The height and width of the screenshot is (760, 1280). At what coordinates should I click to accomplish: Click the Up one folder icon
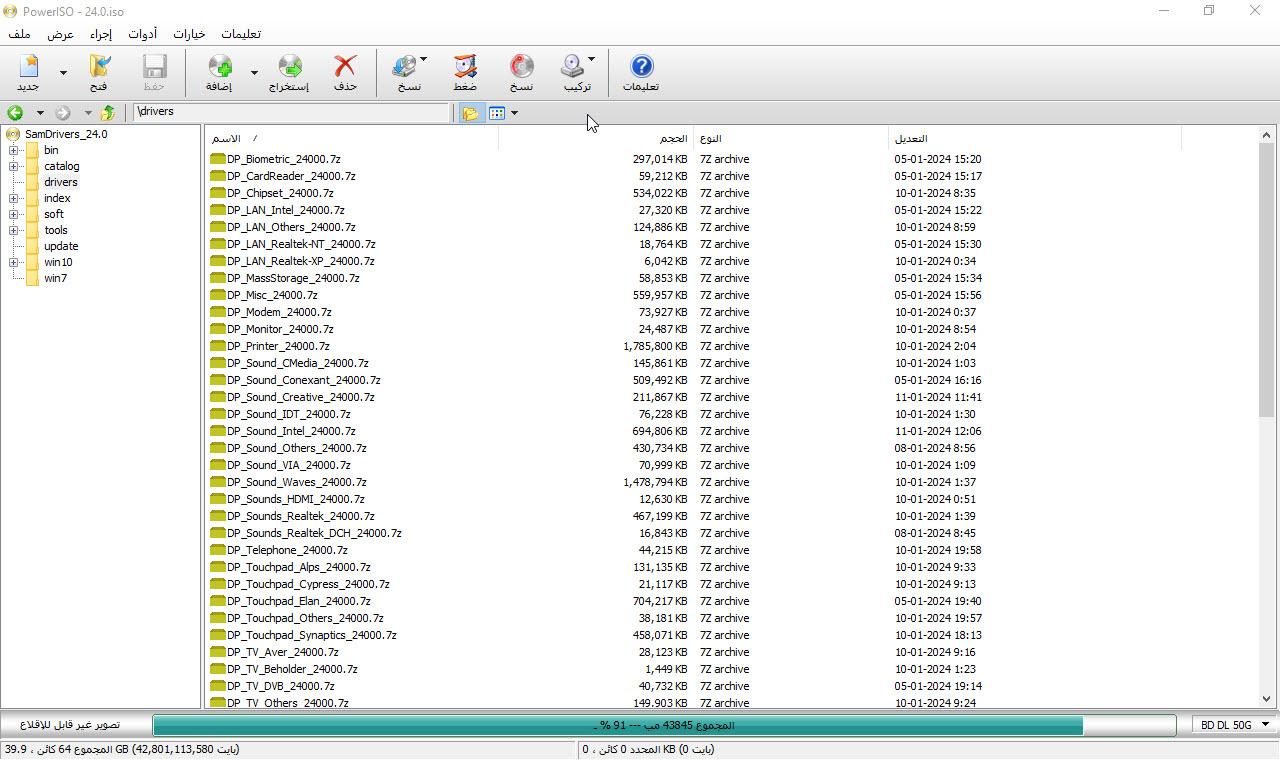pos(107,113)
